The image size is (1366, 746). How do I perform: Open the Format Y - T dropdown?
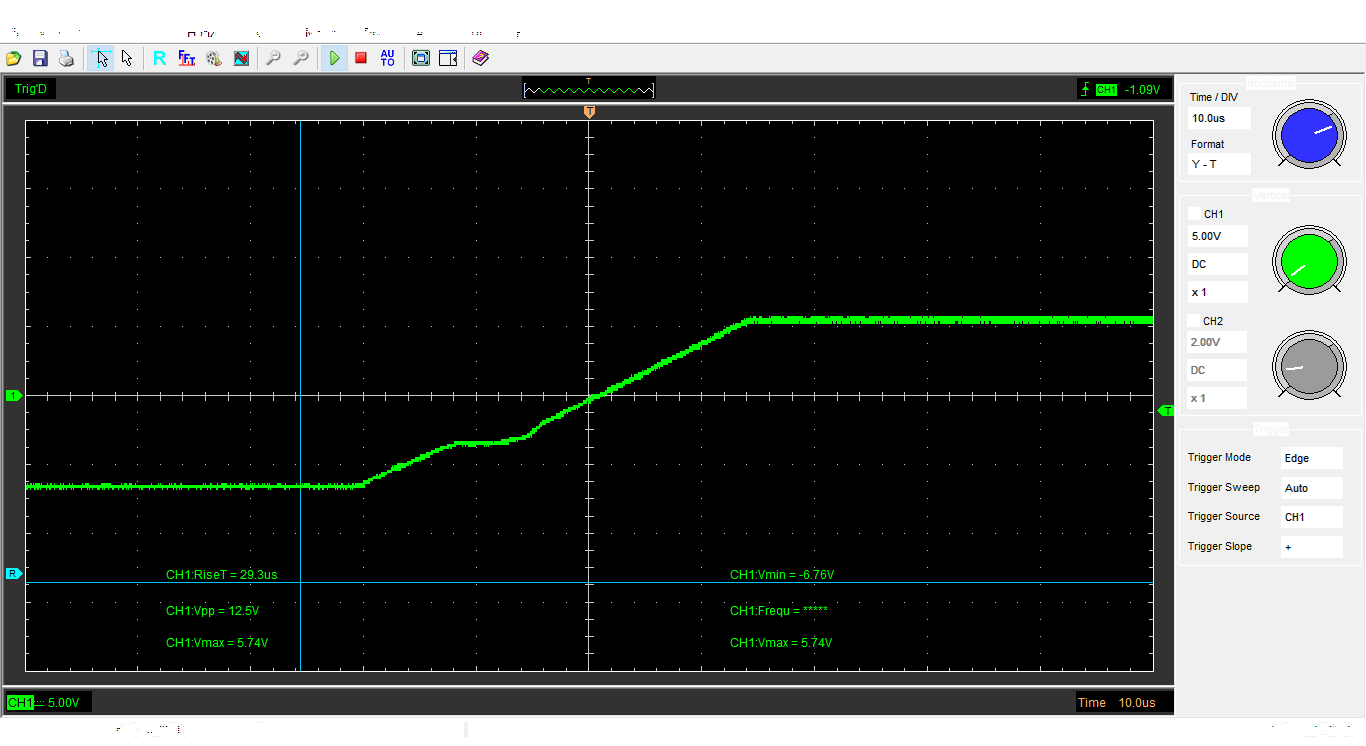pos(1219,164)
